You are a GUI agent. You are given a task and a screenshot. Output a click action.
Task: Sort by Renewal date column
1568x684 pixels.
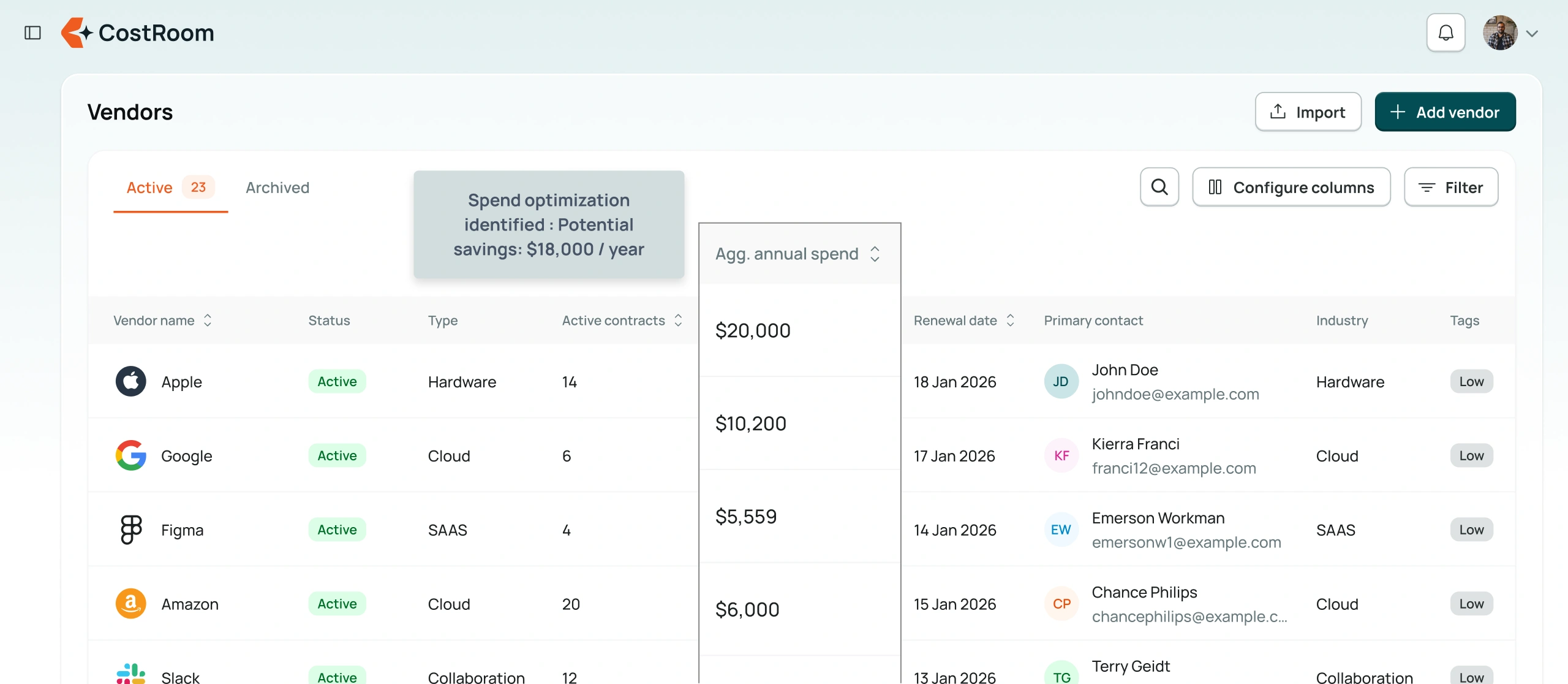pyautogui.click(x=1010, y=321)
